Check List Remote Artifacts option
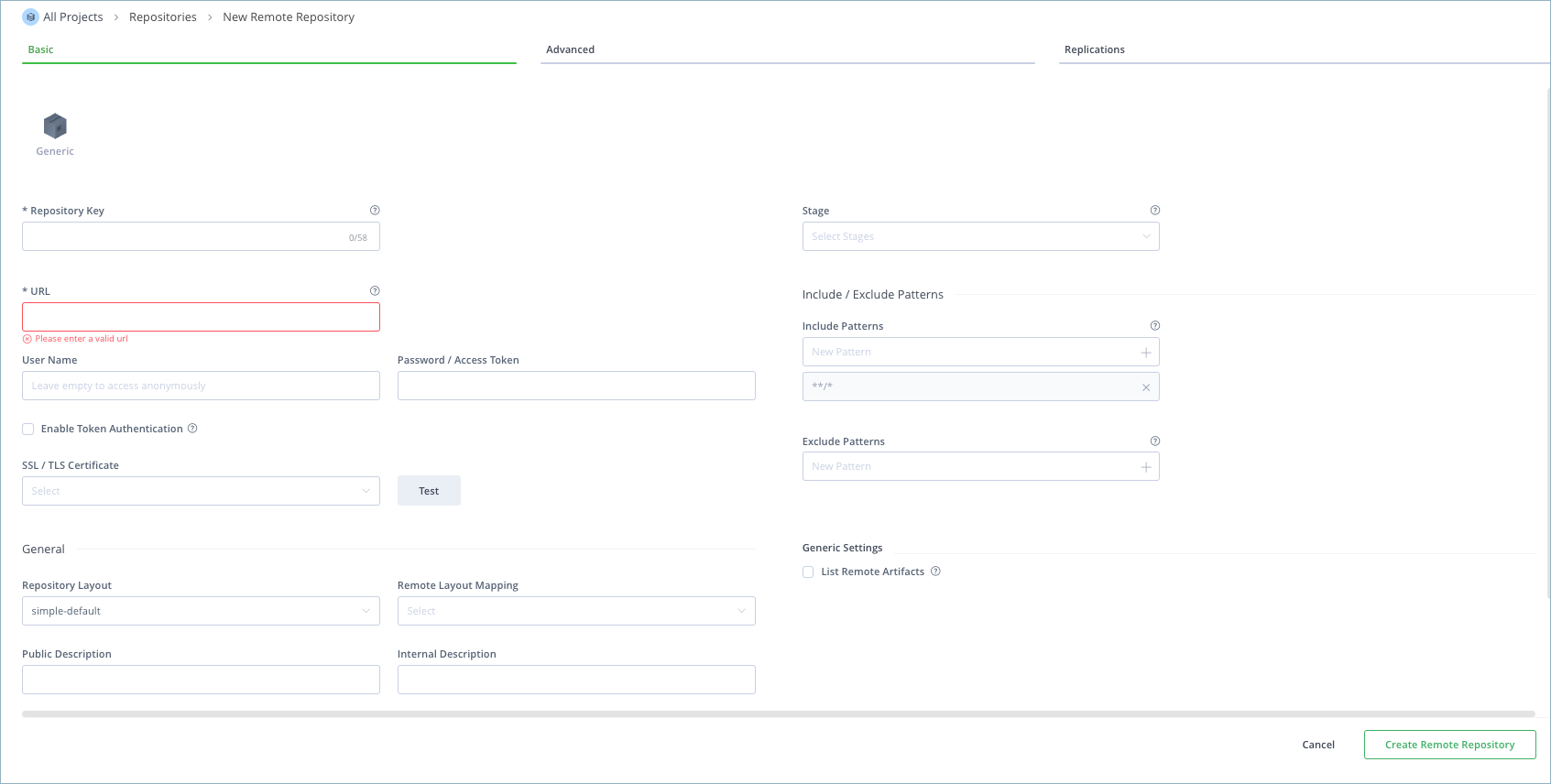Image resolution: width=1551 pixels, height=784 pixels. click(808, 572)
